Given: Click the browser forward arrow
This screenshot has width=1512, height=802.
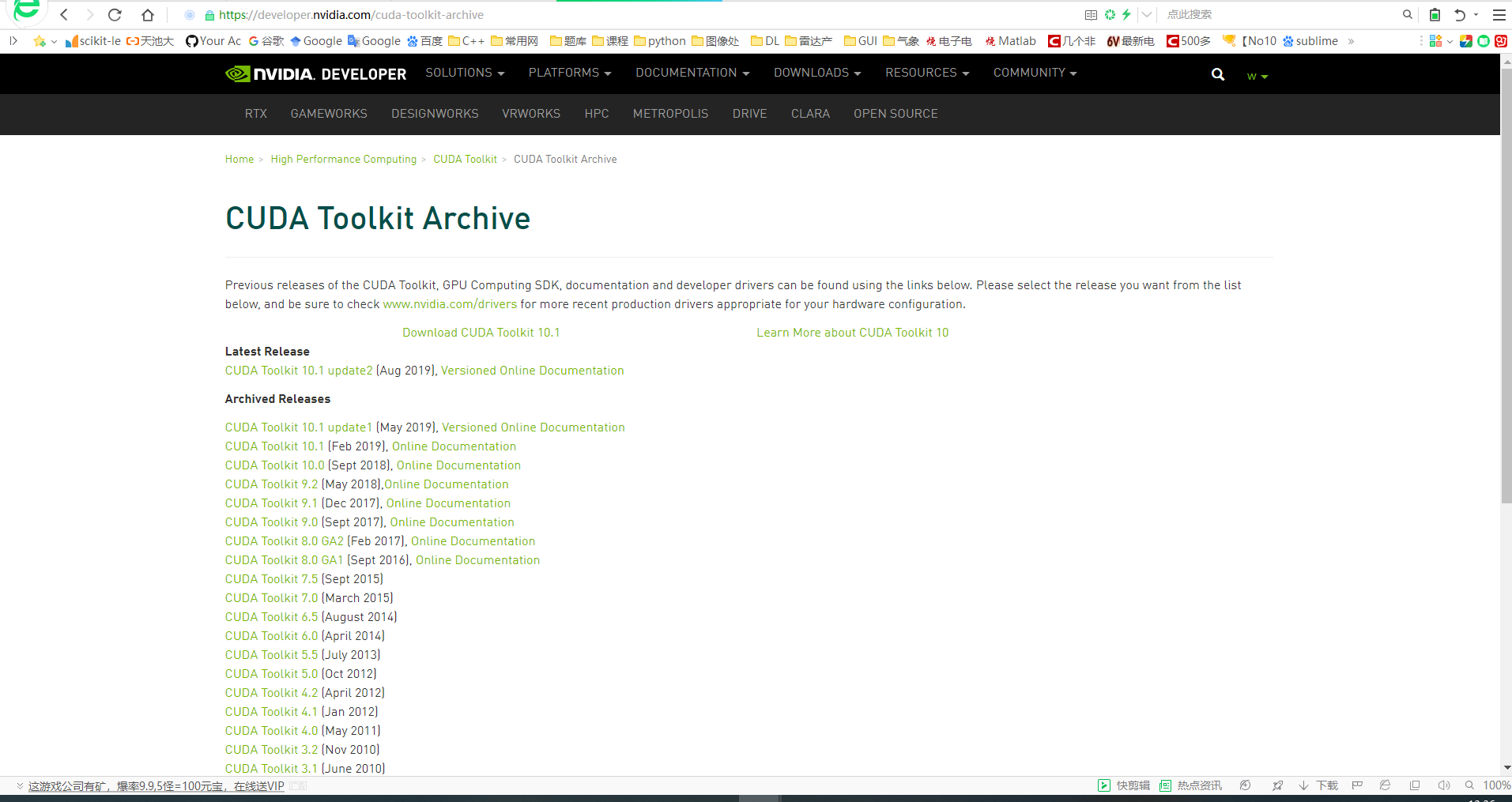Looking at the screenshot, I should point(89,14).
